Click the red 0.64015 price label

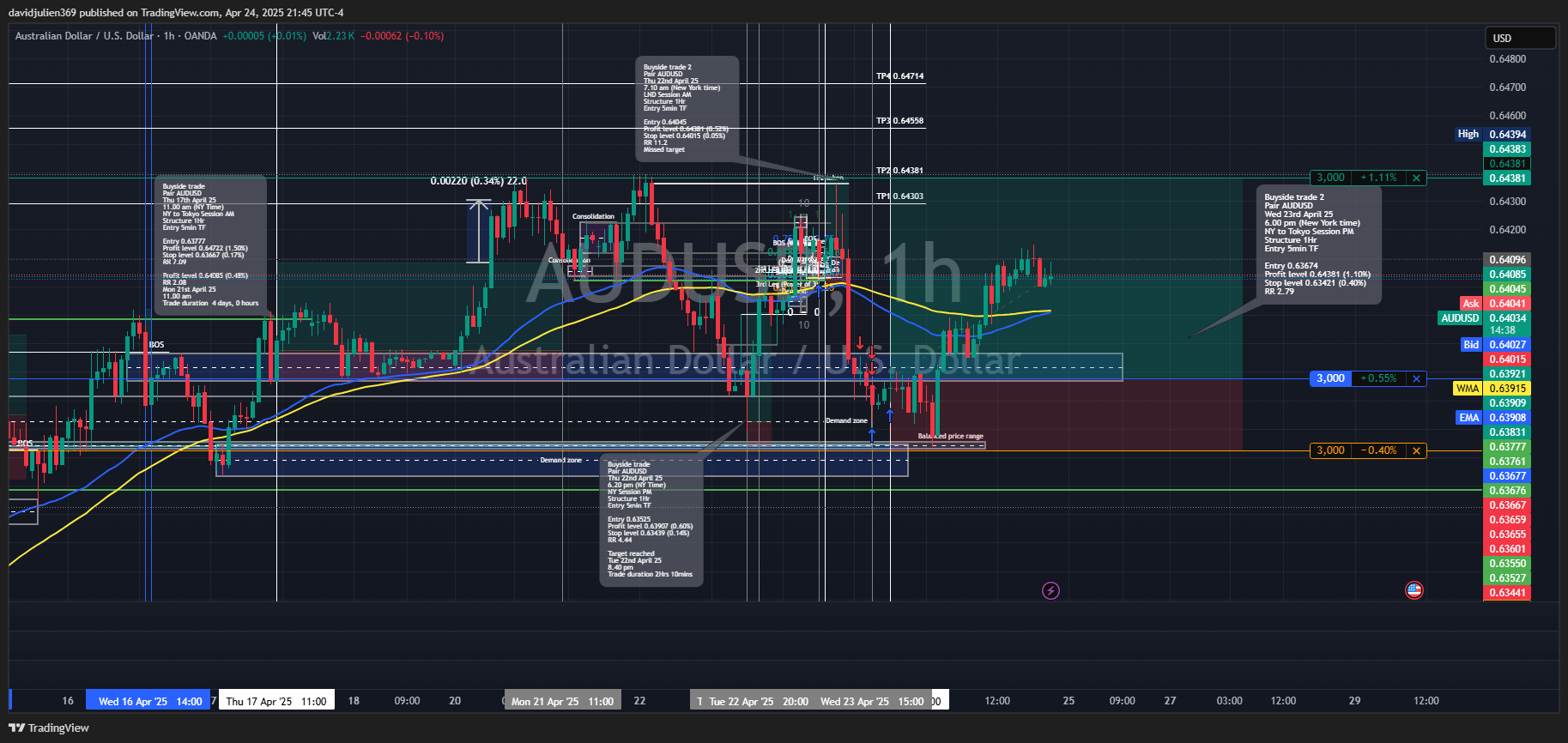coord(1507,359)
